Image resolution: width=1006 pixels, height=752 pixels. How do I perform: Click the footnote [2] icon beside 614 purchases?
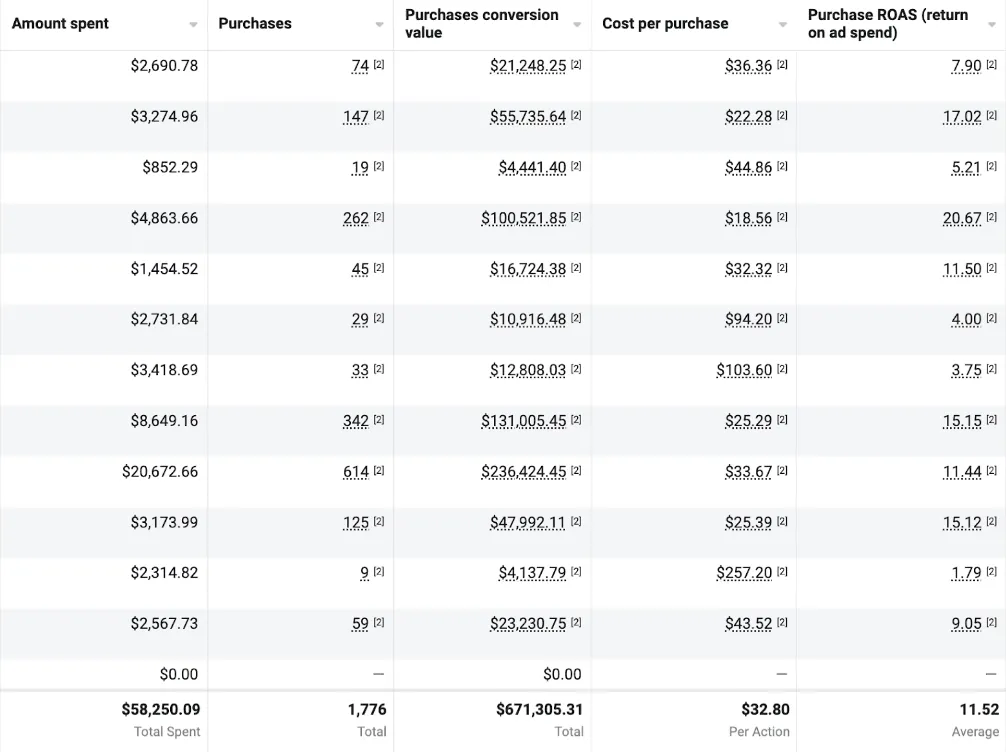tap(379, 471)
